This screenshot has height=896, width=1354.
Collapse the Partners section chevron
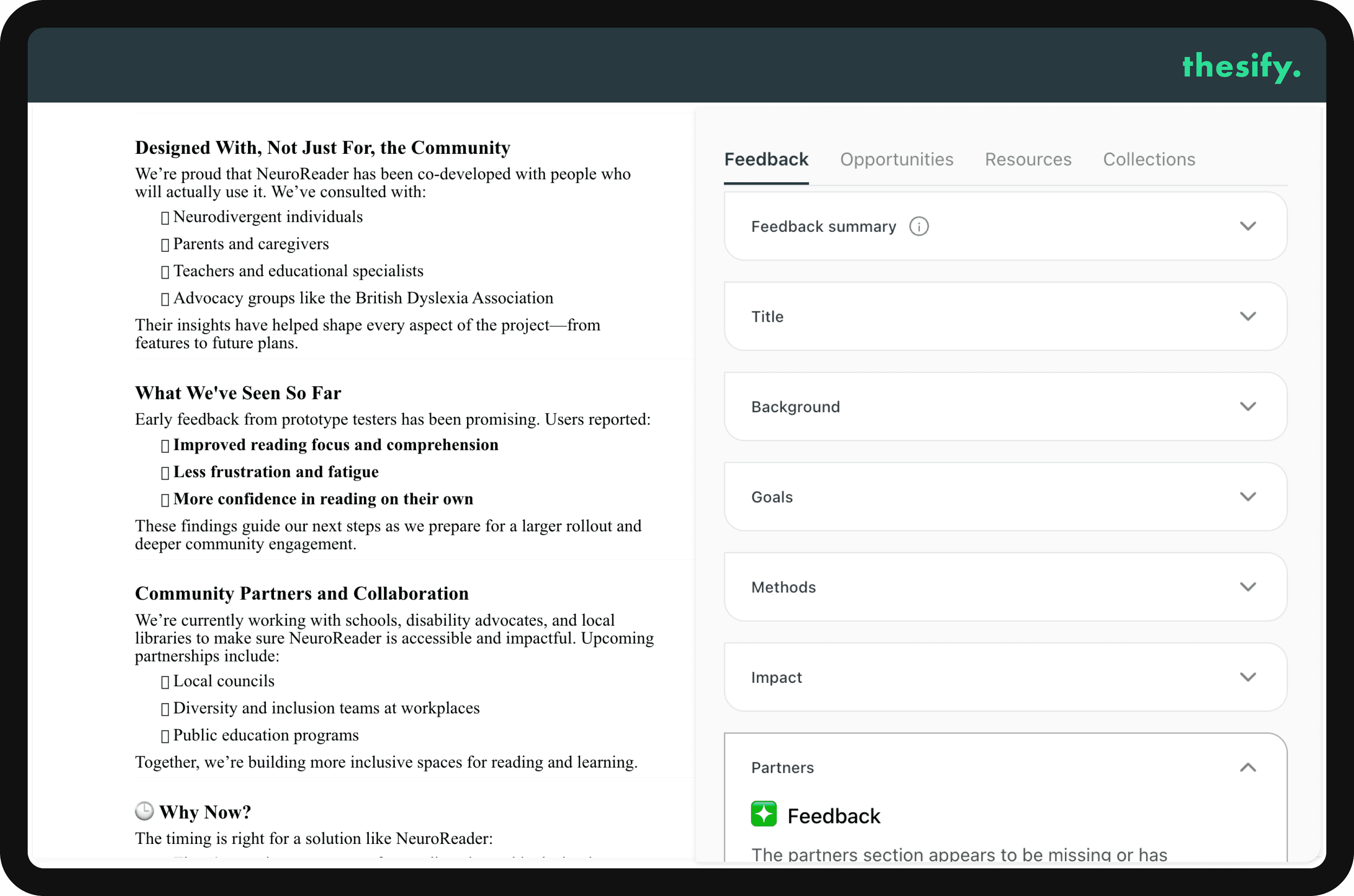(1248, 767)
